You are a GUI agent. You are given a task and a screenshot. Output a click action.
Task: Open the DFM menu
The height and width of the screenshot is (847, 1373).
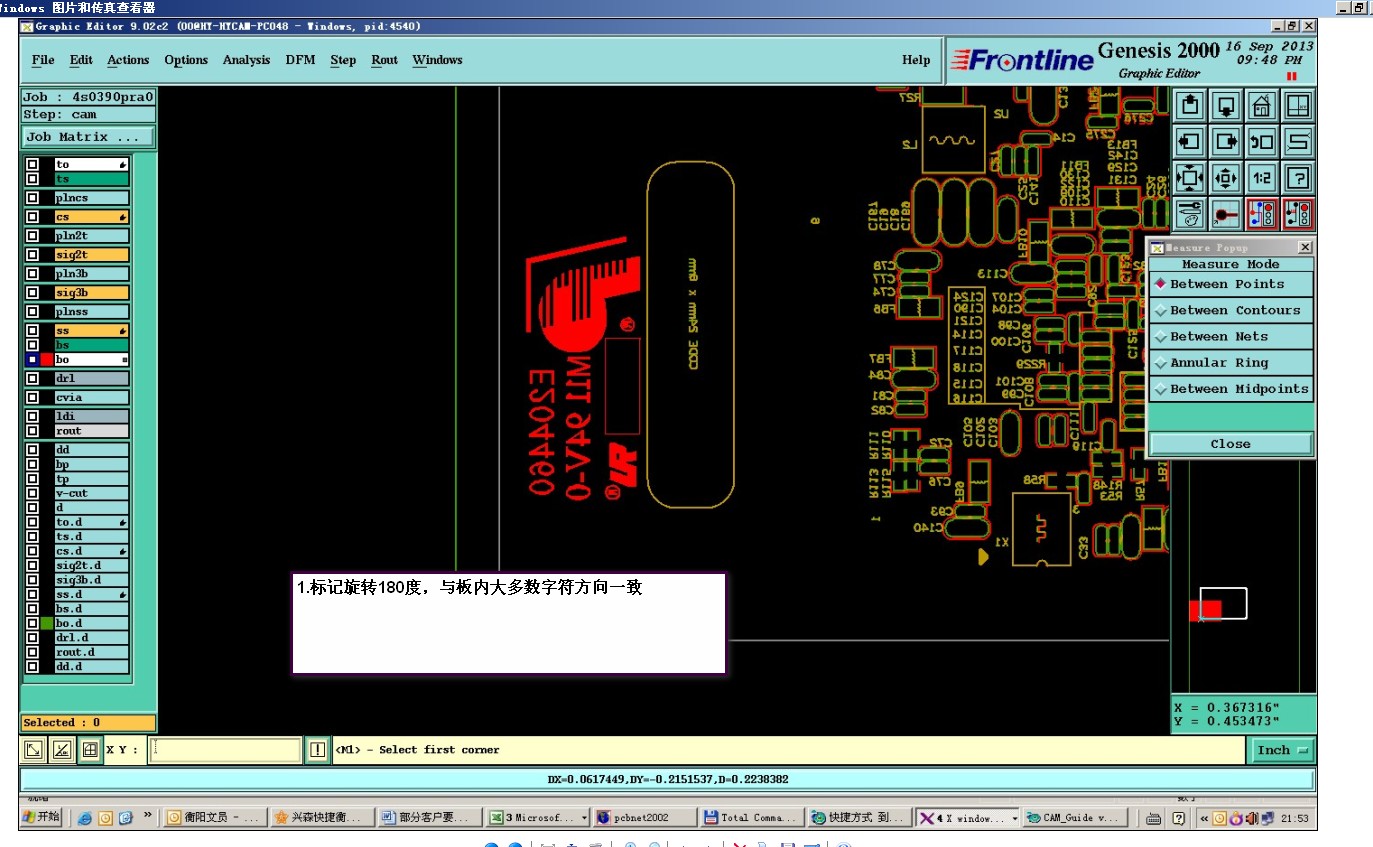tap(300, 60)
